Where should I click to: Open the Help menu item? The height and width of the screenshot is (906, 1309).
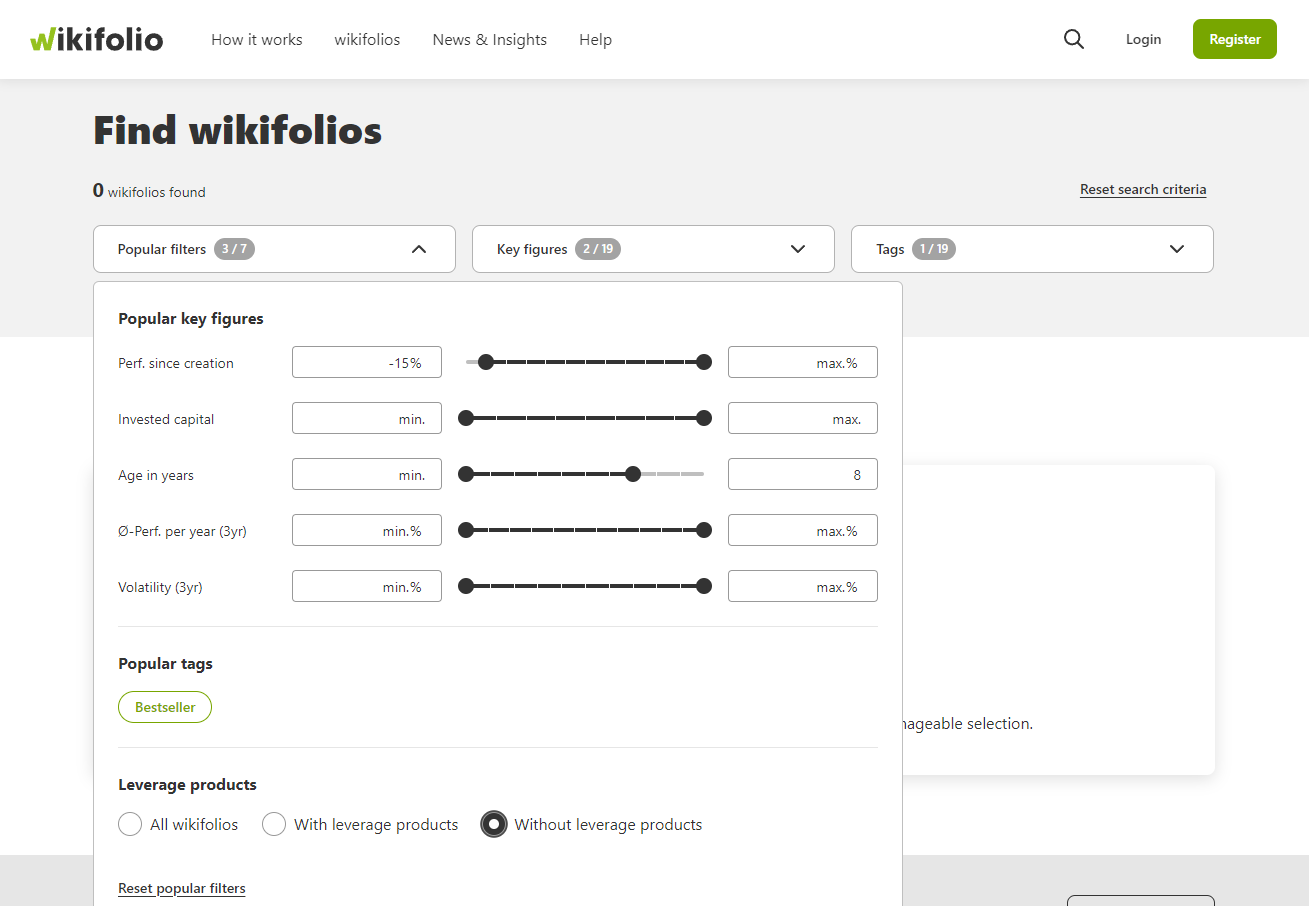[595, 39]
